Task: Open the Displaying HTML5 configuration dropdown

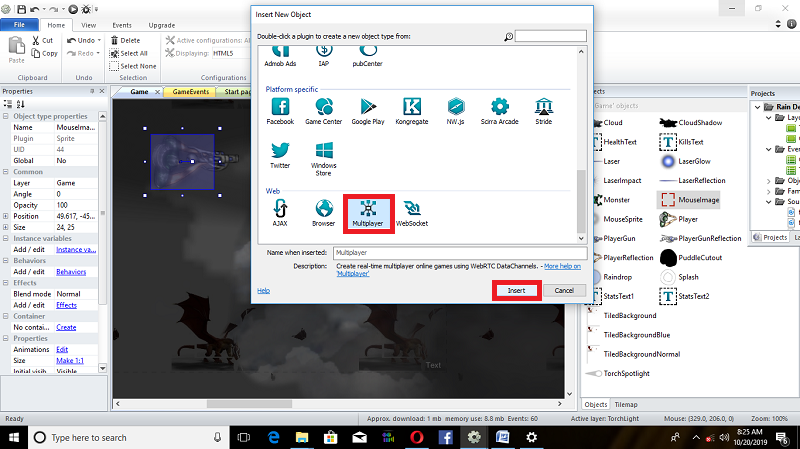Action: (231, 53)
